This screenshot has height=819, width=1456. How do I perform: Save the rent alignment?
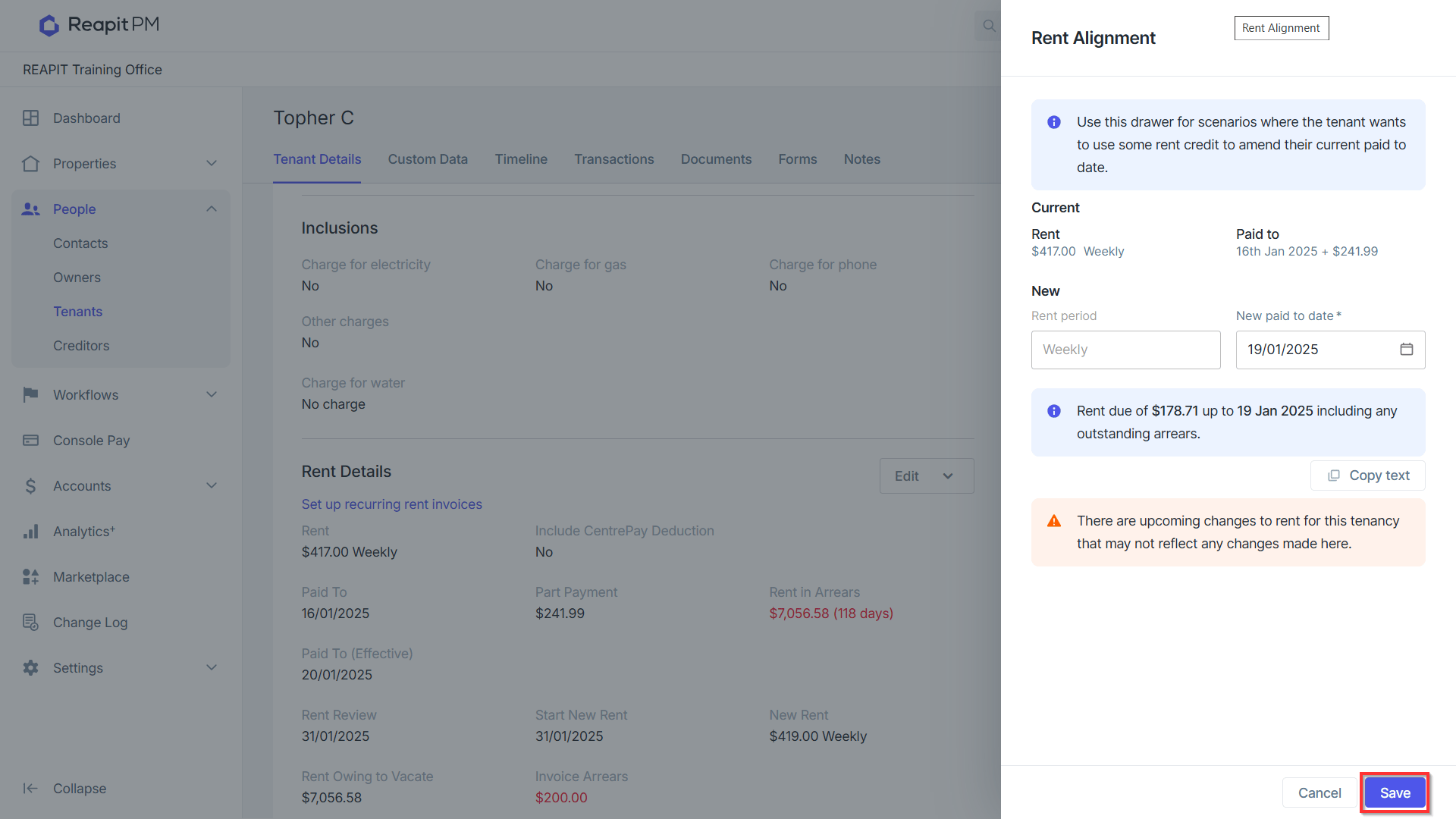click(1395, 793)
